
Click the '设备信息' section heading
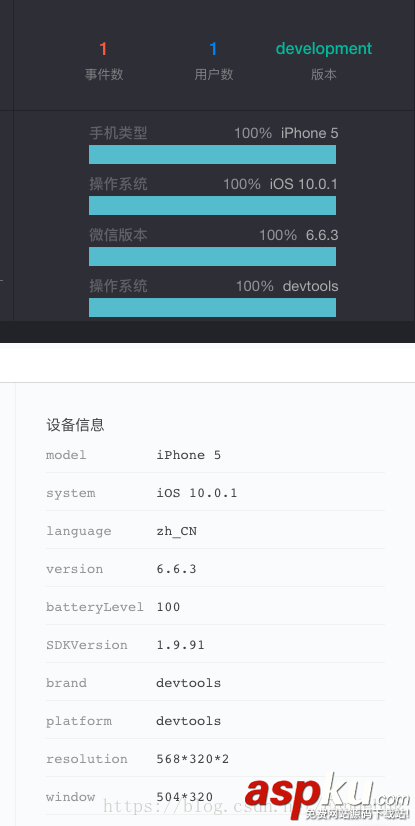(x=75, y=425)
